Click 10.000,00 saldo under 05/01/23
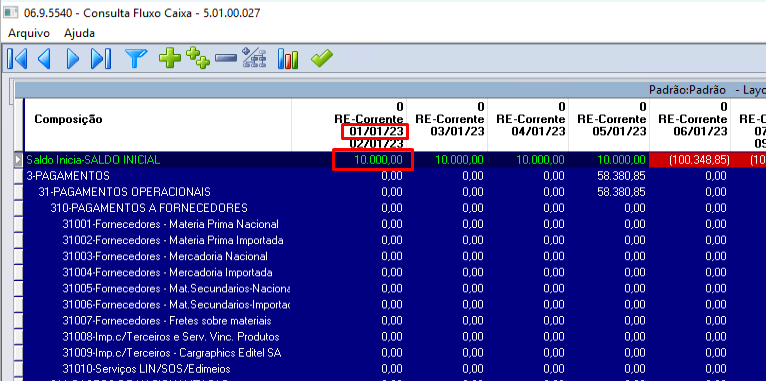766x381 pixels. click(621, 160)
